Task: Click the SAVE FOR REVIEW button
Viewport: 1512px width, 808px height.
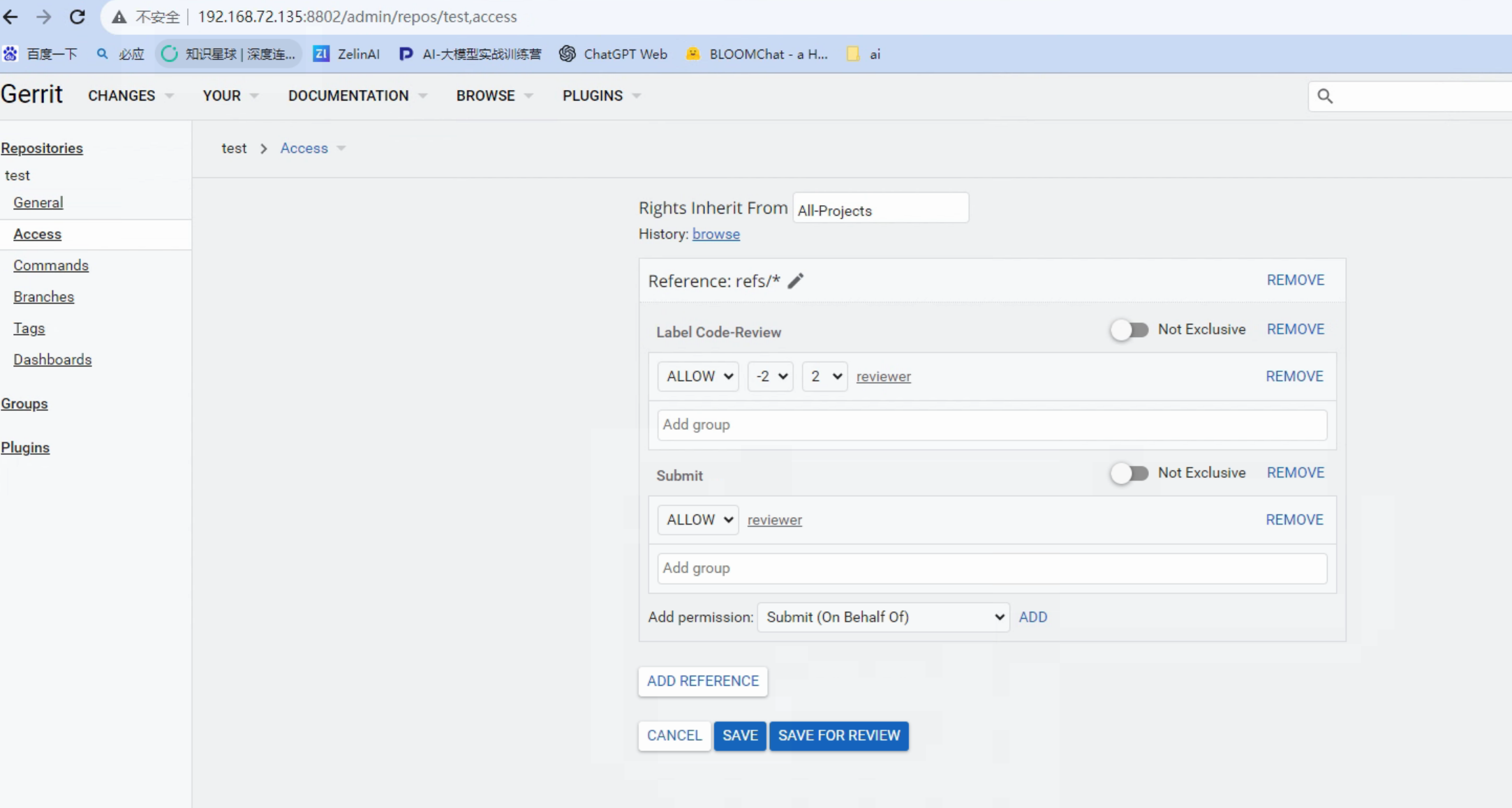Action: (x=838, y=735)
